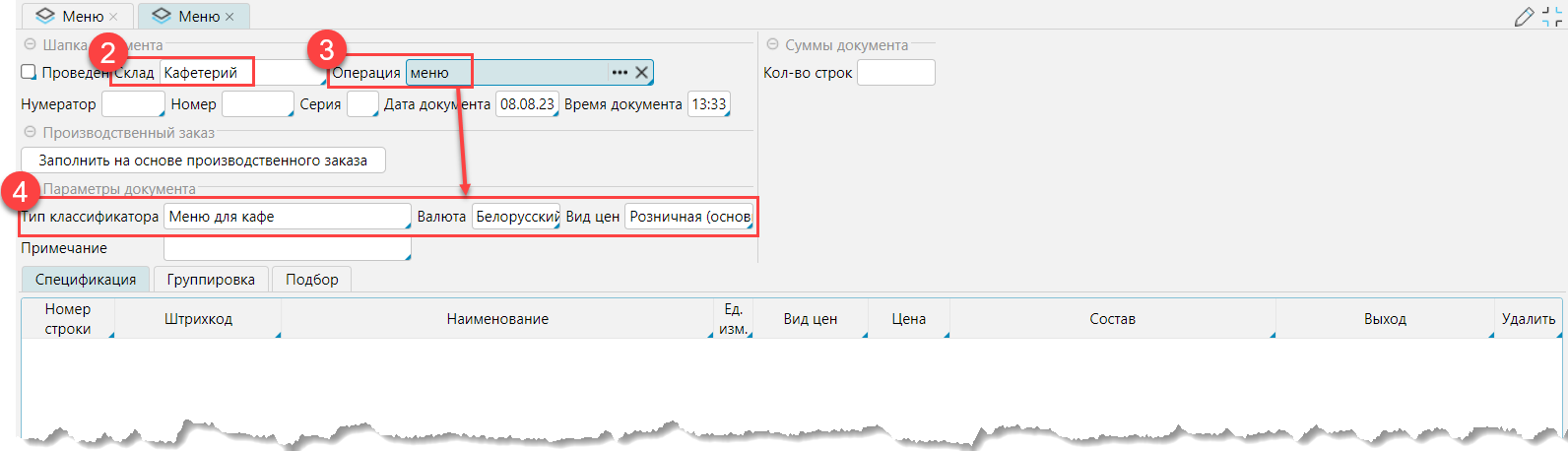Click the Примечание input field
This screenshot has height=451, width=1568.
[287, 249]
